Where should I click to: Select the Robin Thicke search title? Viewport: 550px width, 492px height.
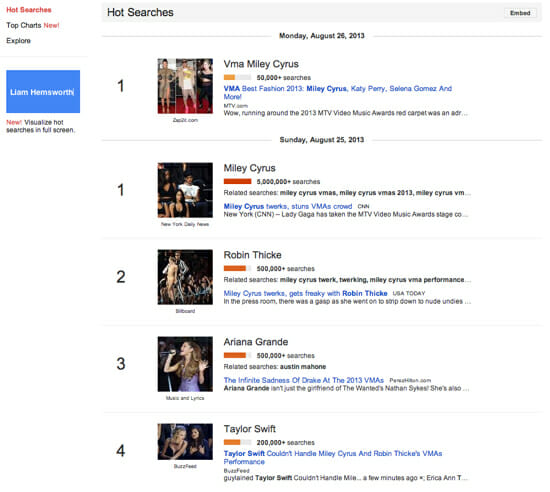(253, 255)
